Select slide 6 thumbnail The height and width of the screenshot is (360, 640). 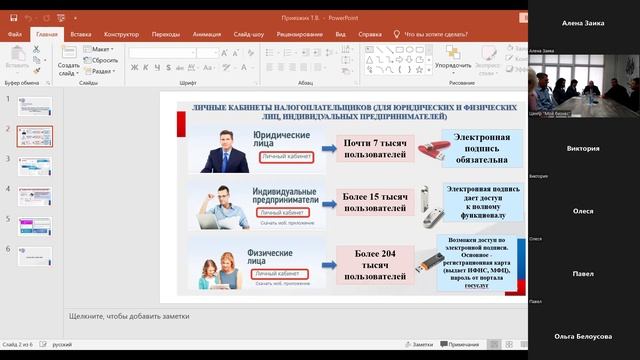click(35, 257)
